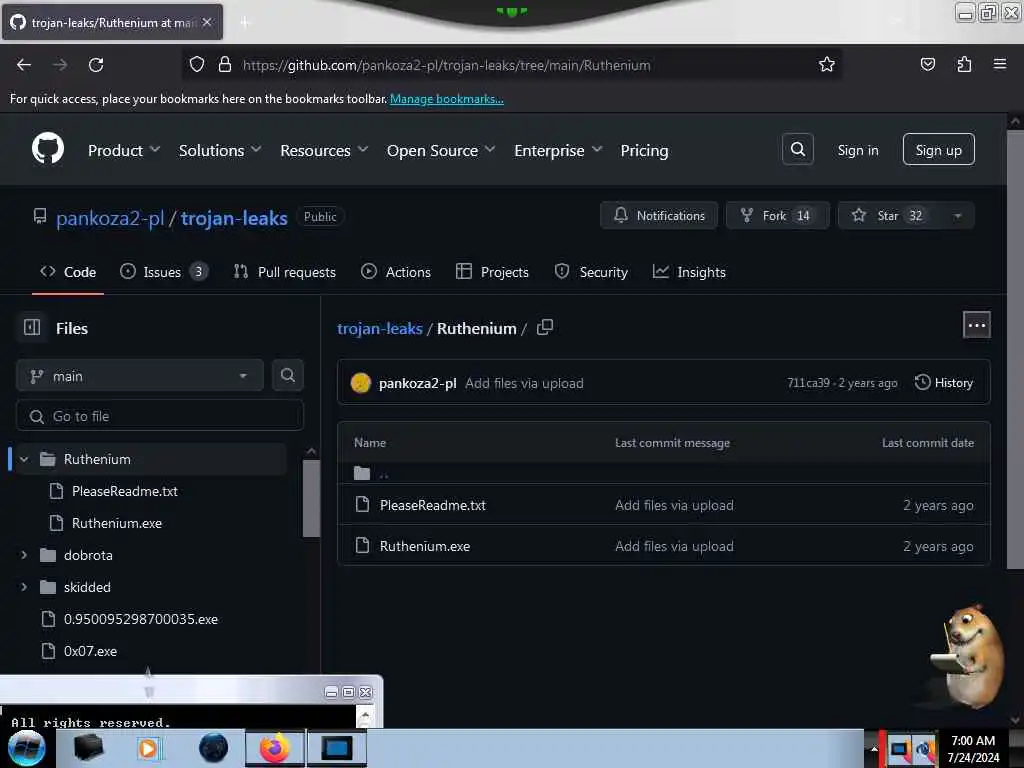The height and width of the screenshot is (768, 1024).
Task: Click the parent directory folder row
Action: [x=664, y=473]
